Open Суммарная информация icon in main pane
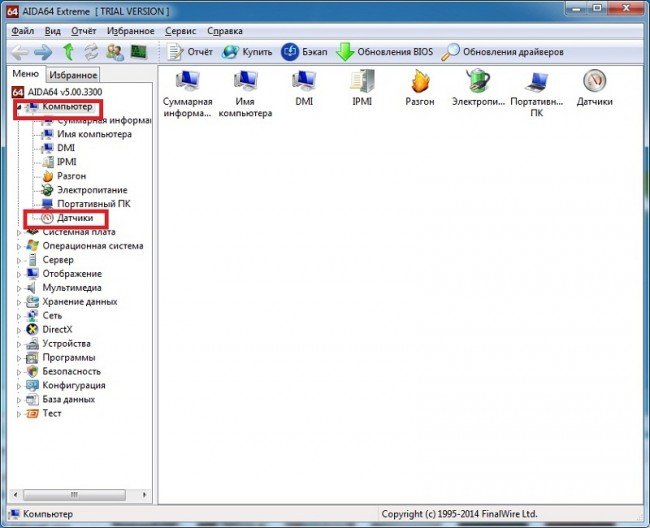The height and width of the screenshot is (528, 650). click(x=187, y=84)
